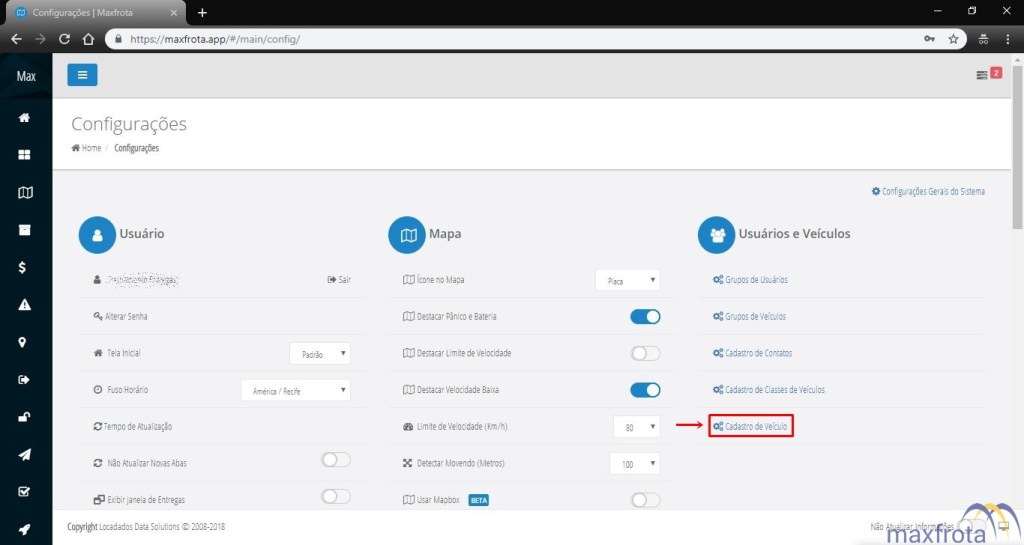
Task: Open the Tela Inicial Padrão dropdown
Action: point(320,353)
